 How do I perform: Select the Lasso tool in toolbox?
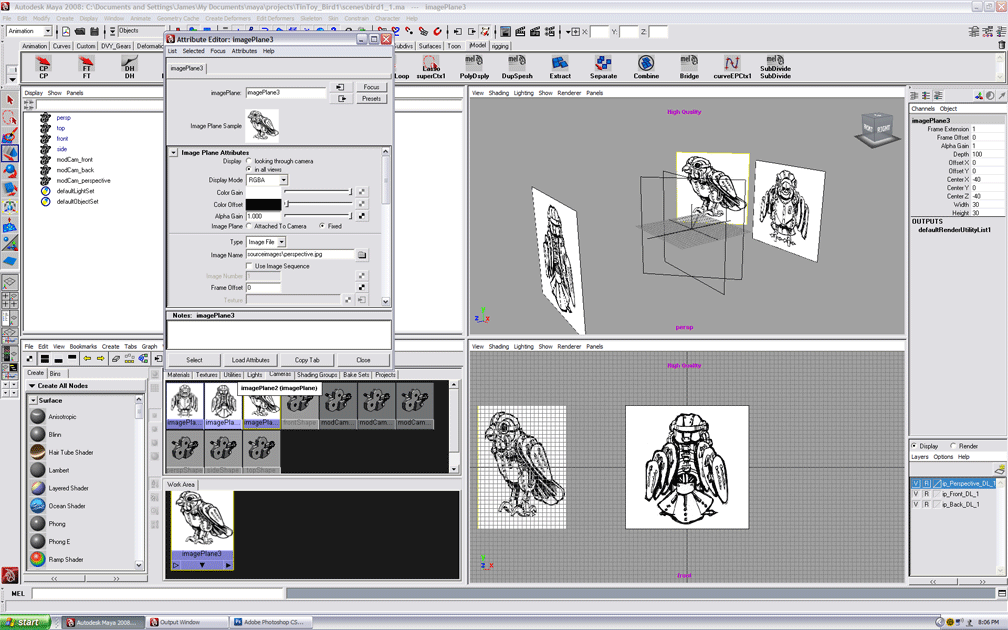[10, 118]
